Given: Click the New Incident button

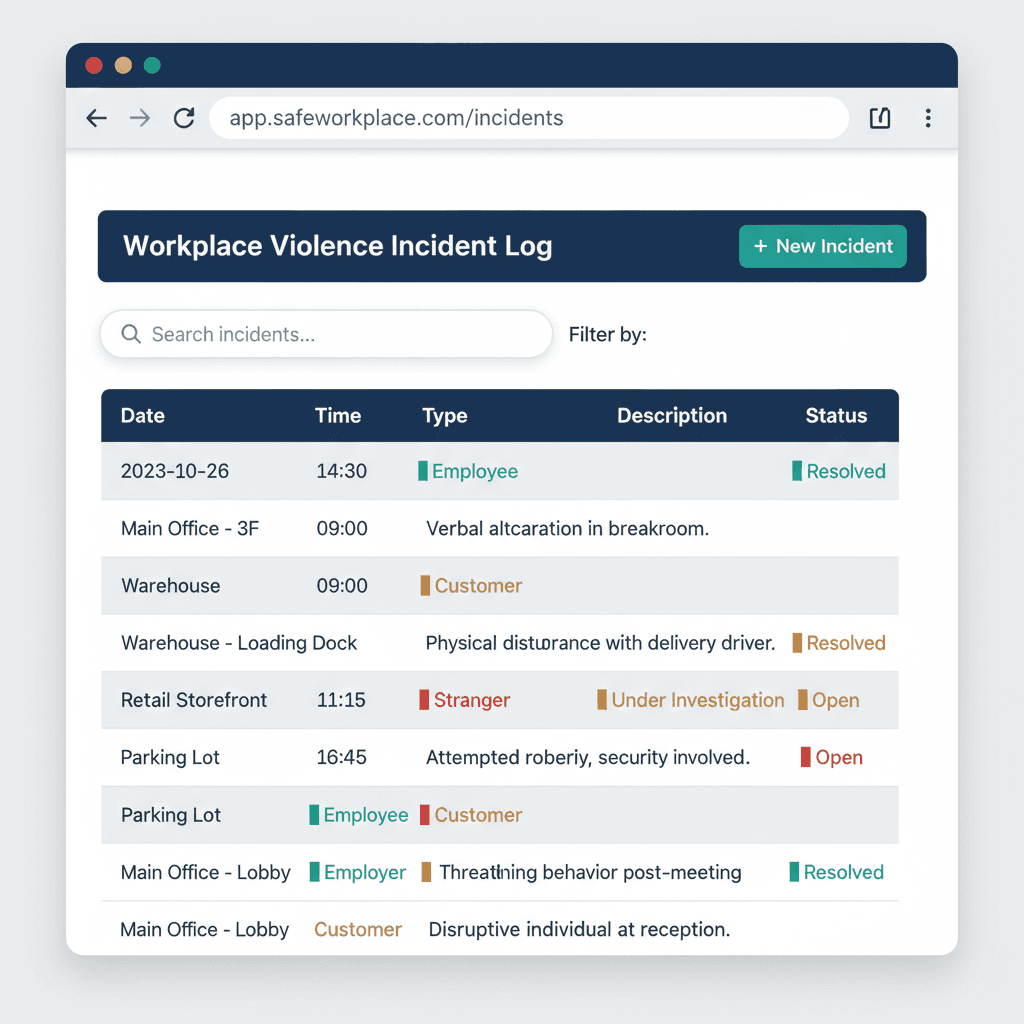Looking at the screenshot, I should (822, 246).
